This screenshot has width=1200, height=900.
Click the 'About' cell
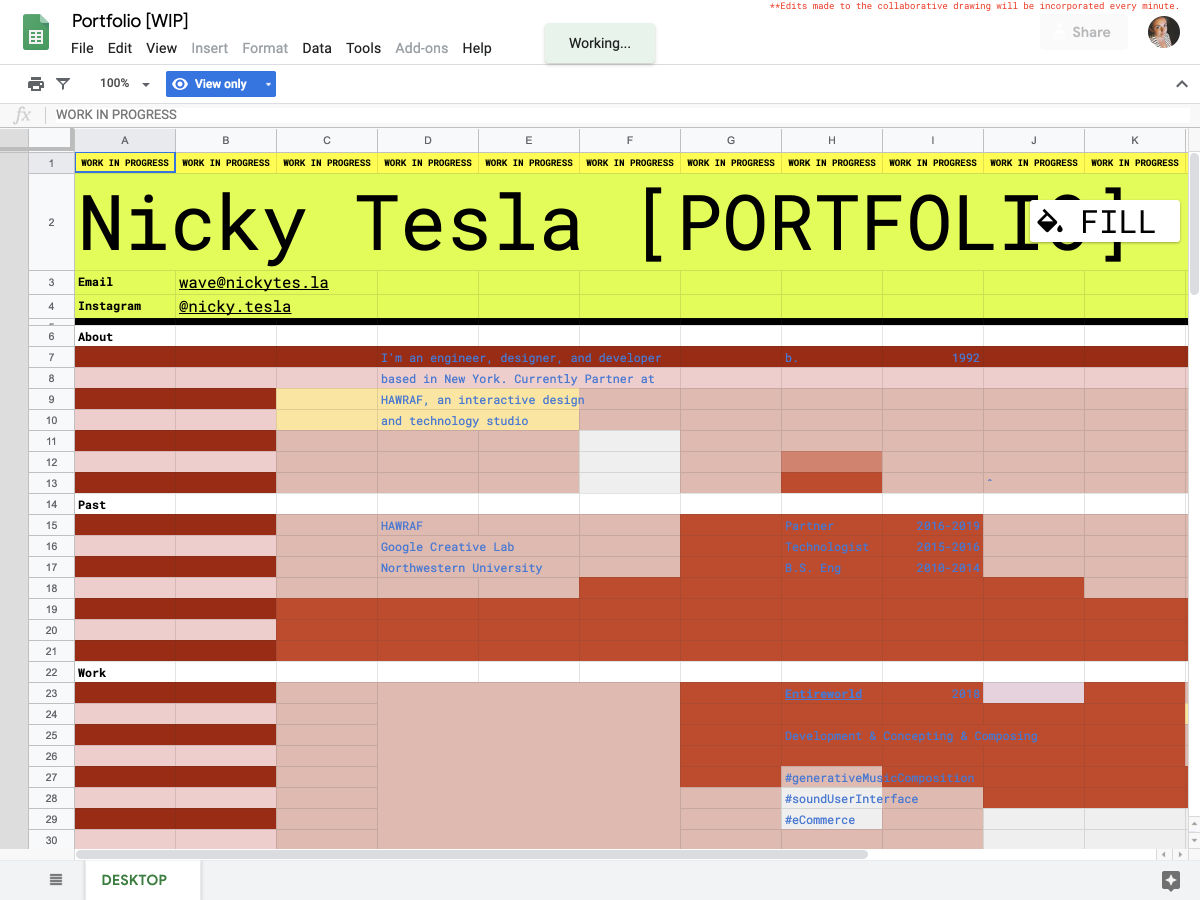click(125, 337)
